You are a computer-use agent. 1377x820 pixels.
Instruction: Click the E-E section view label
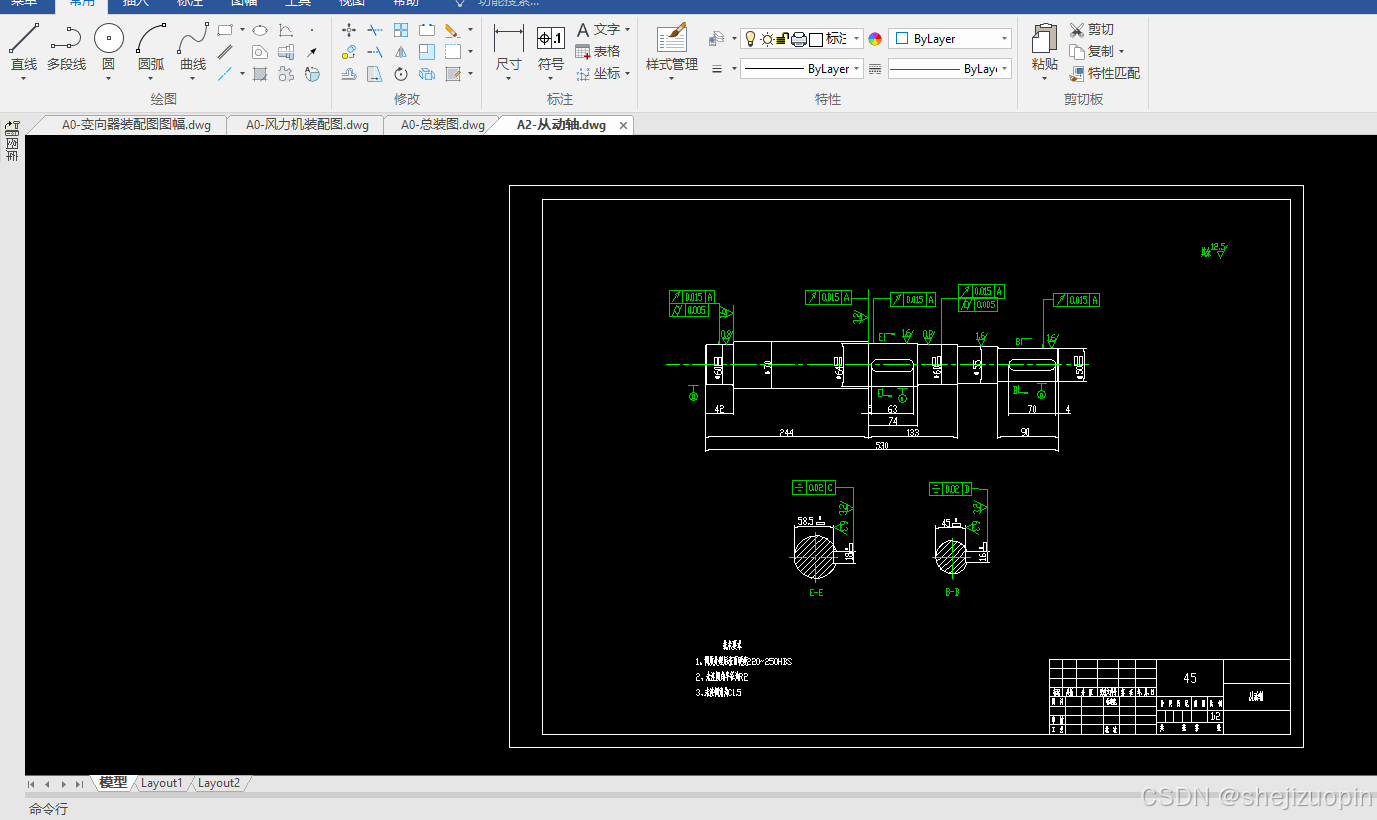click(x=816, y=593)
